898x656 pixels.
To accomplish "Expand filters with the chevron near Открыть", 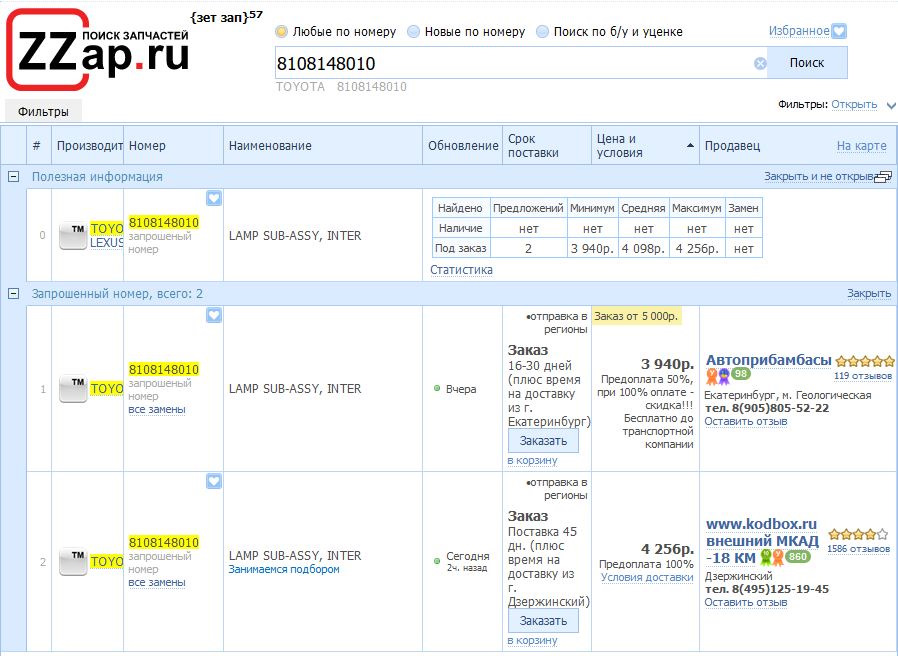I will [891, 105].
